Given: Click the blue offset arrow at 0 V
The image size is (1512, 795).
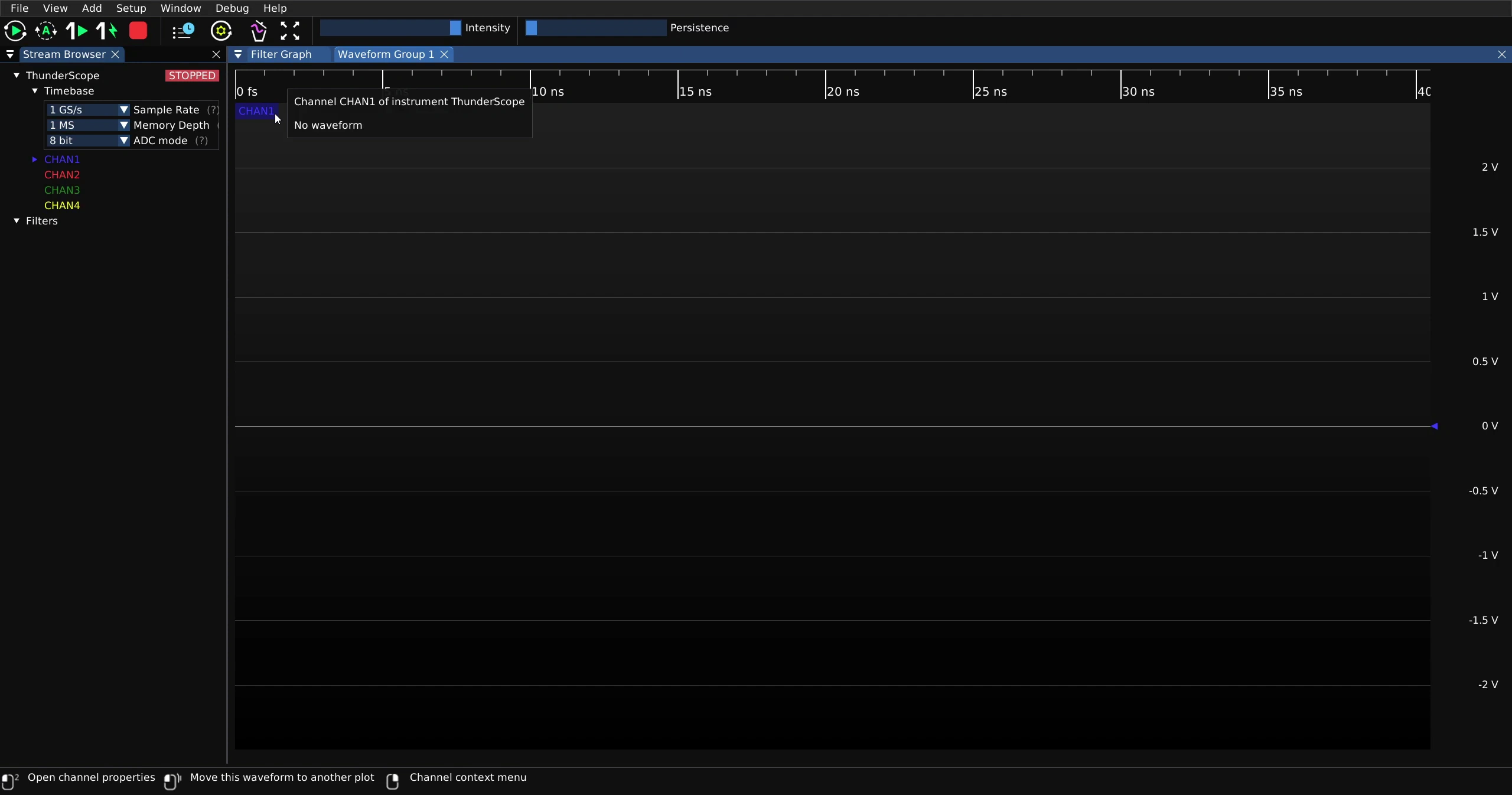Looking at the screenshot, I should click(x=1434, y=426).
